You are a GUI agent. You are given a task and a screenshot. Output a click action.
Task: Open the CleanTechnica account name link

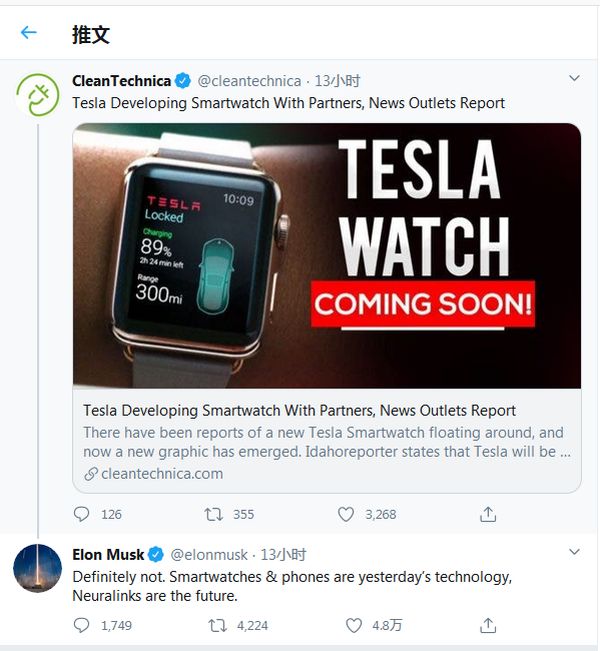[x=121, y=80]
